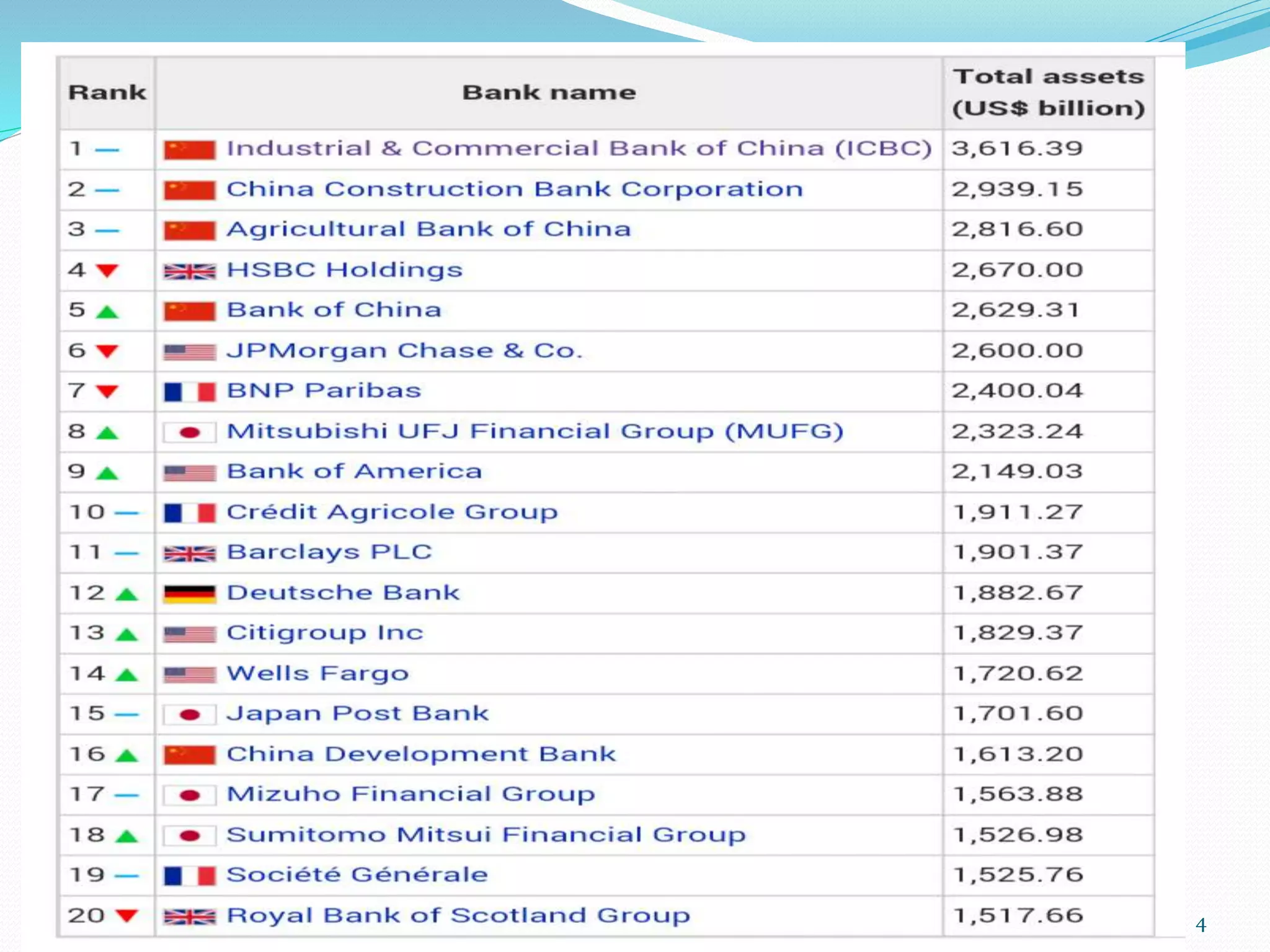Click the Rank column header
Image resolution: width=1270 pixels, height=952 pixels.
click(x=107, y=93)
